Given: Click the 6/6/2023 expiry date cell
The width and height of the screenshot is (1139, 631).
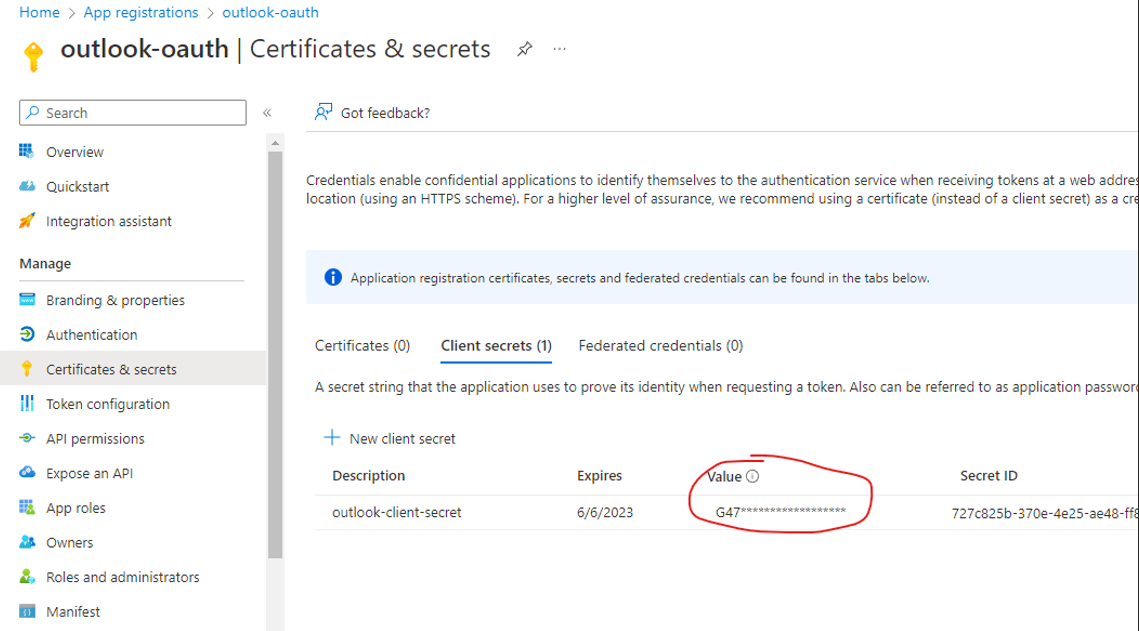Looking at the screenshot, I should [x=605, y=512].
